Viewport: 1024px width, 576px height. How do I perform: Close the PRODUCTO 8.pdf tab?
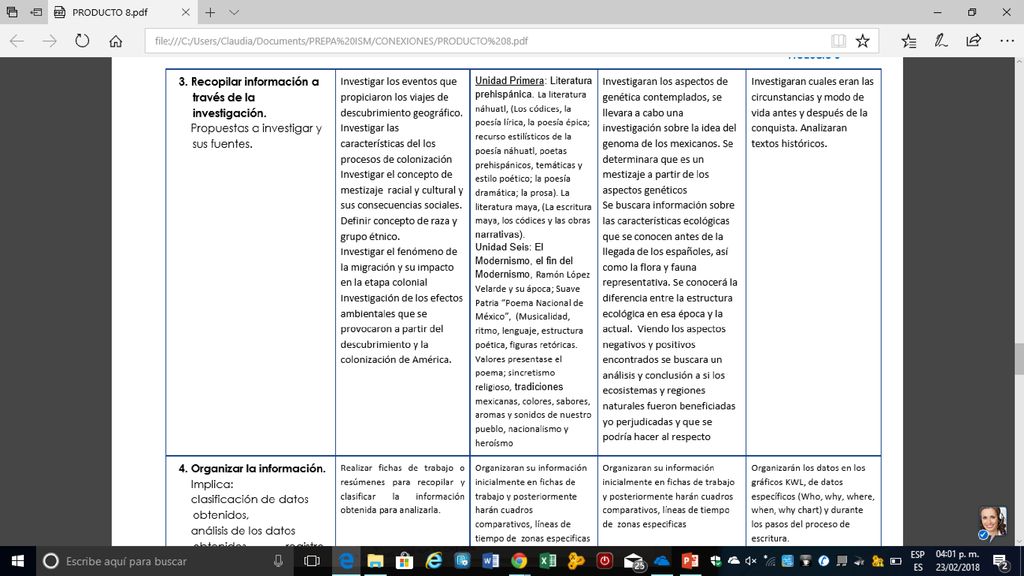[185, 12]
